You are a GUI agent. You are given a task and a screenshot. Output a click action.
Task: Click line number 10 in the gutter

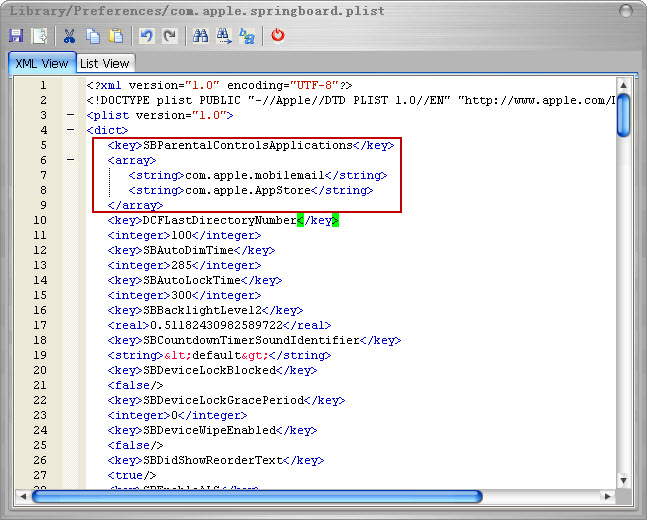pyautogui.click(x=40, y=220)
